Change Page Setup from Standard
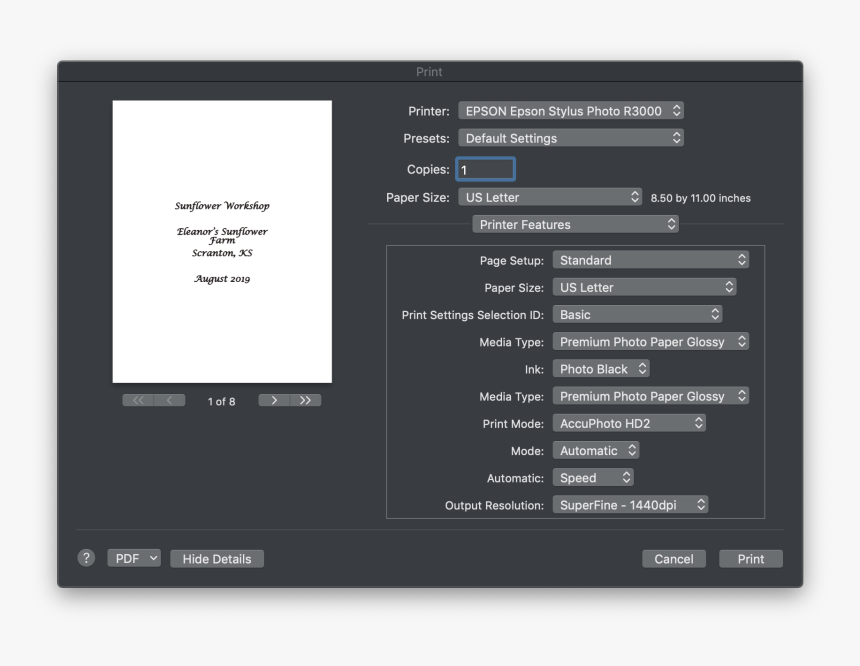Image resolution: width=860 pixels, height=666 pixels. click(x=650, y=260)
